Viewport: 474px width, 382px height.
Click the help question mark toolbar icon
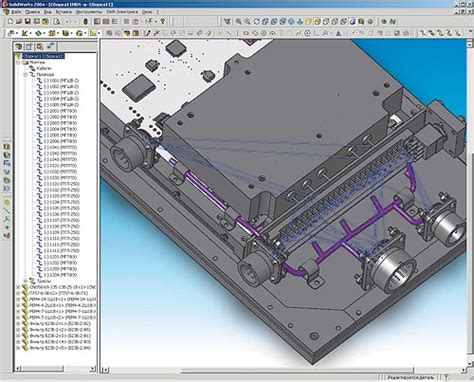pos(163,22)
